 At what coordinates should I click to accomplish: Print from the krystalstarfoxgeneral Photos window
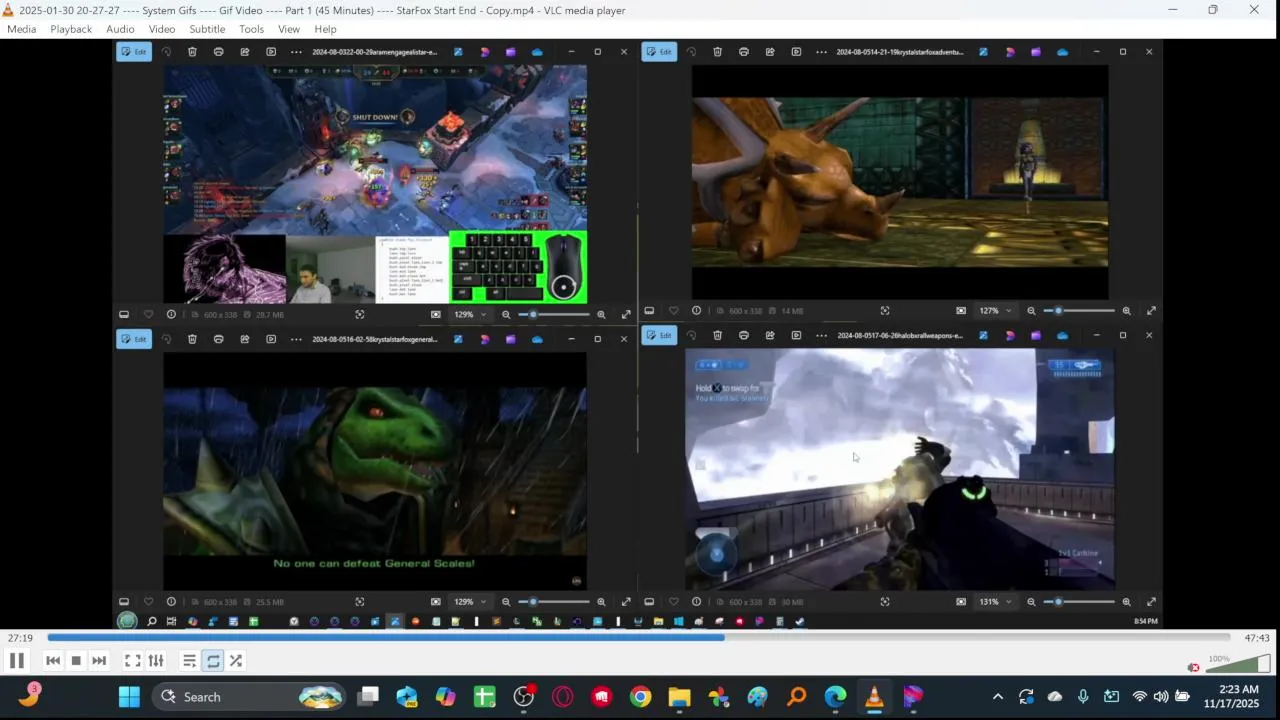pyautogui.click(x=218, y=339)
